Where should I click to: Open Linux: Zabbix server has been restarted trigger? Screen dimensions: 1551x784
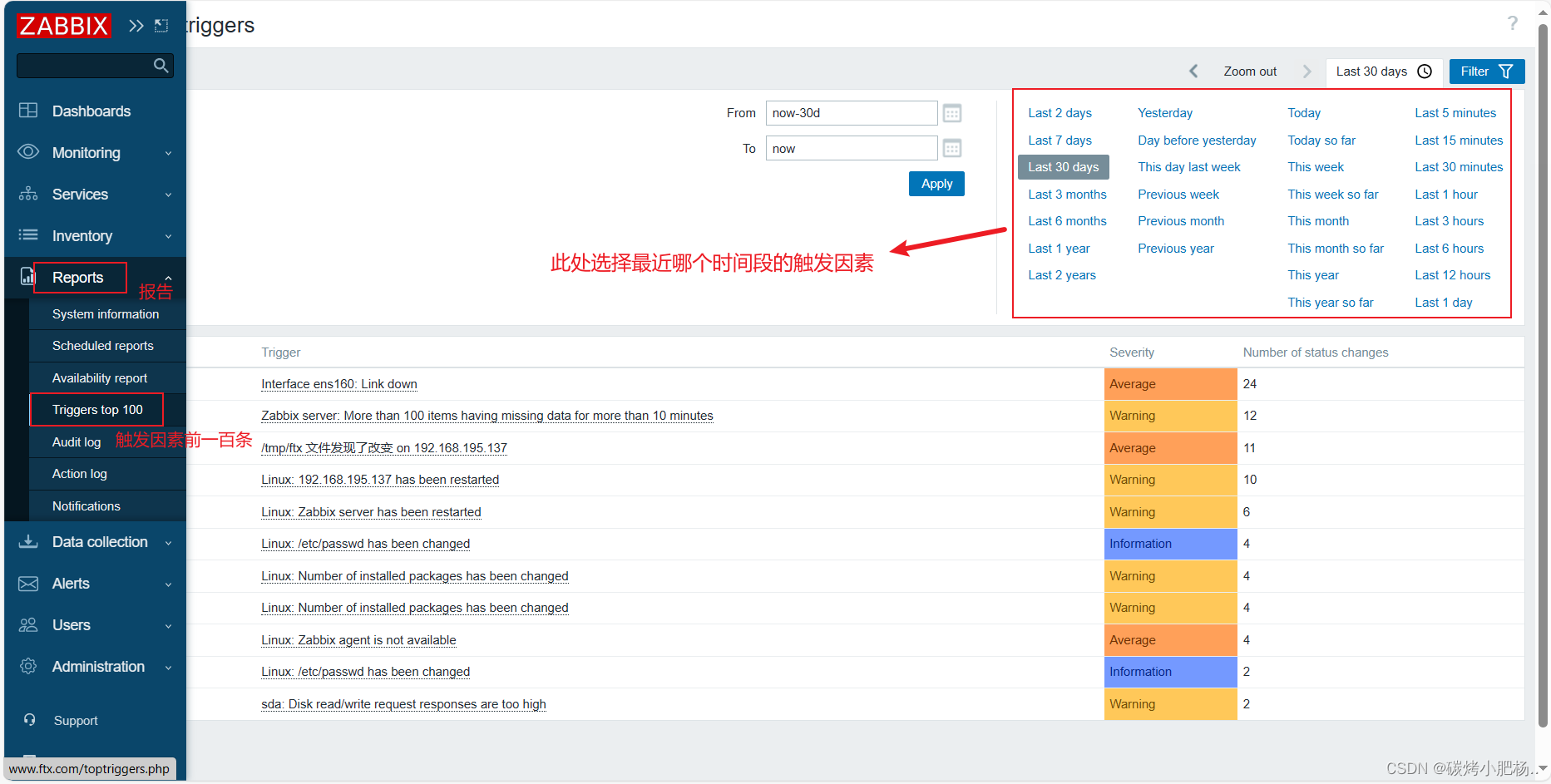pyautogui.click(x=371, y=512)
